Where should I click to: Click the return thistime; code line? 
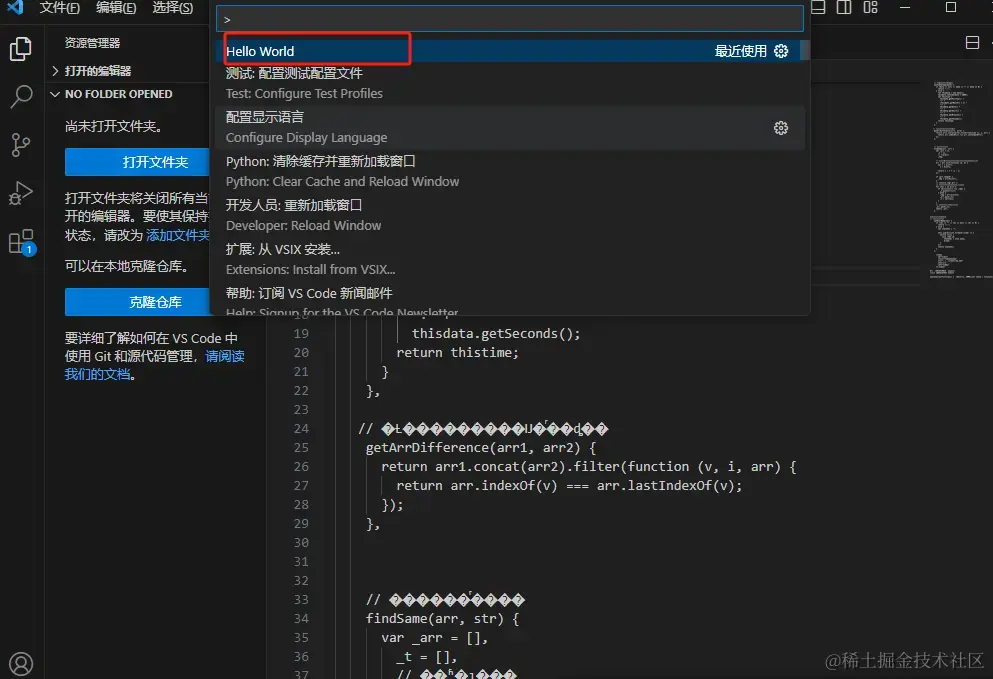coord(458,353)
